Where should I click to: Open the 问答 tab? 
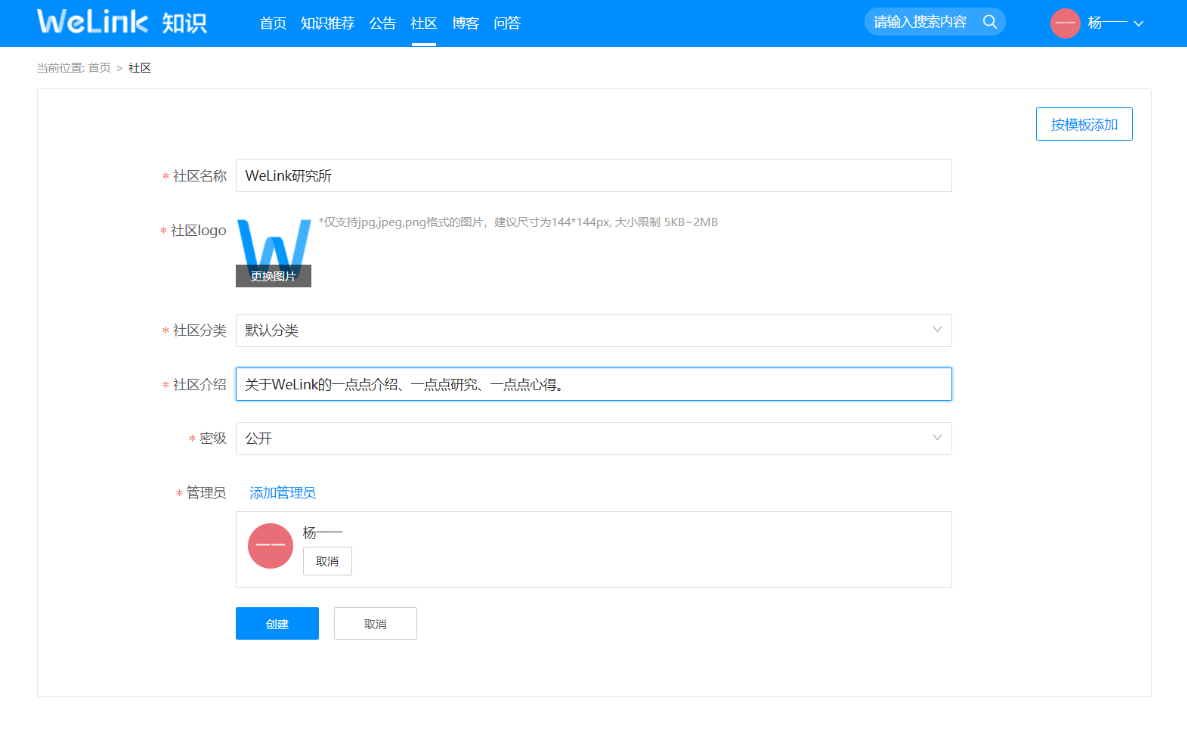pyautogui.click(x=507, y=23)
